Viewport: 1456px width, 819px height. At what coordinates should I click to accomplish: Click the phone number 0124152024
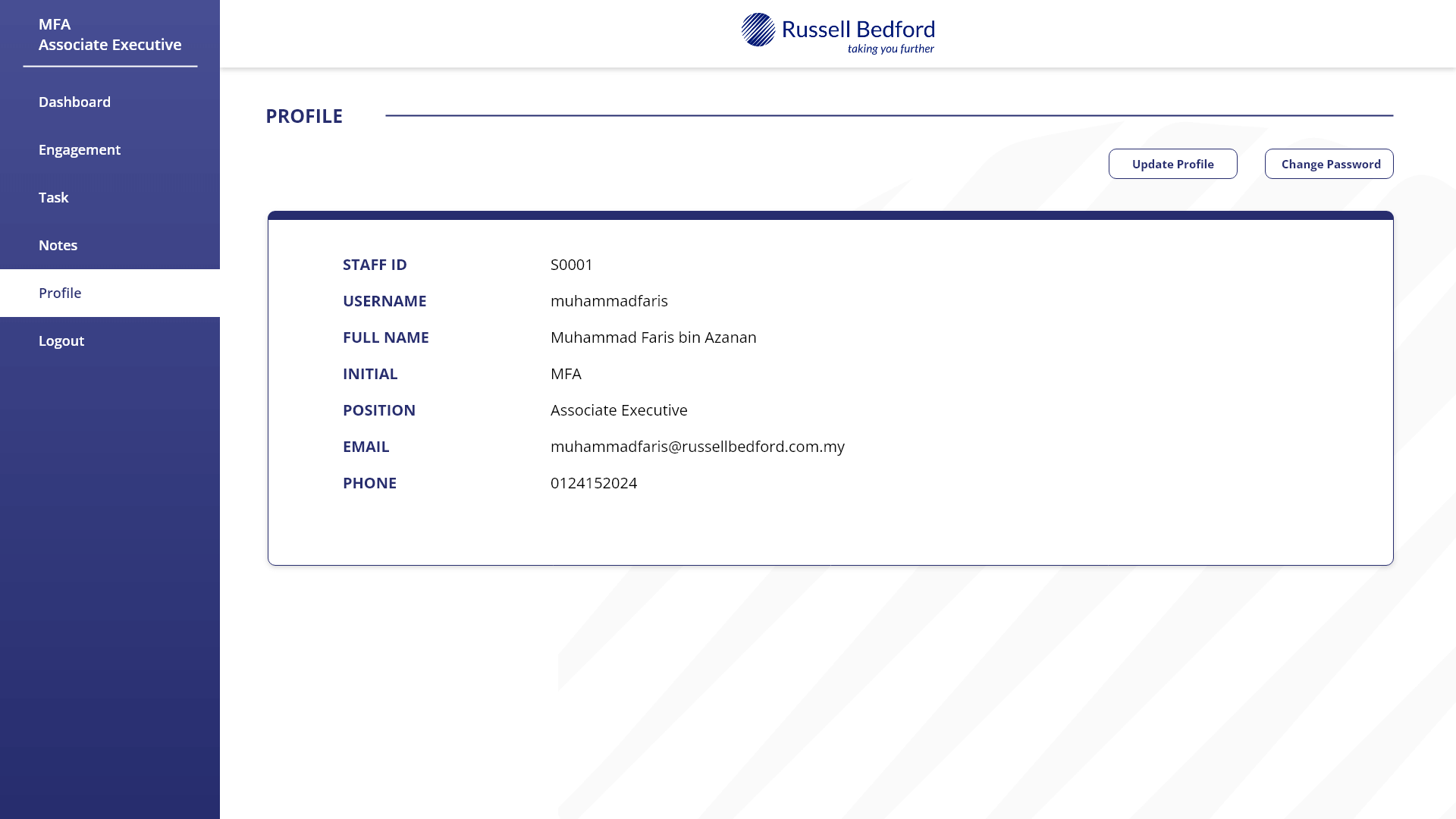point(594,483)
